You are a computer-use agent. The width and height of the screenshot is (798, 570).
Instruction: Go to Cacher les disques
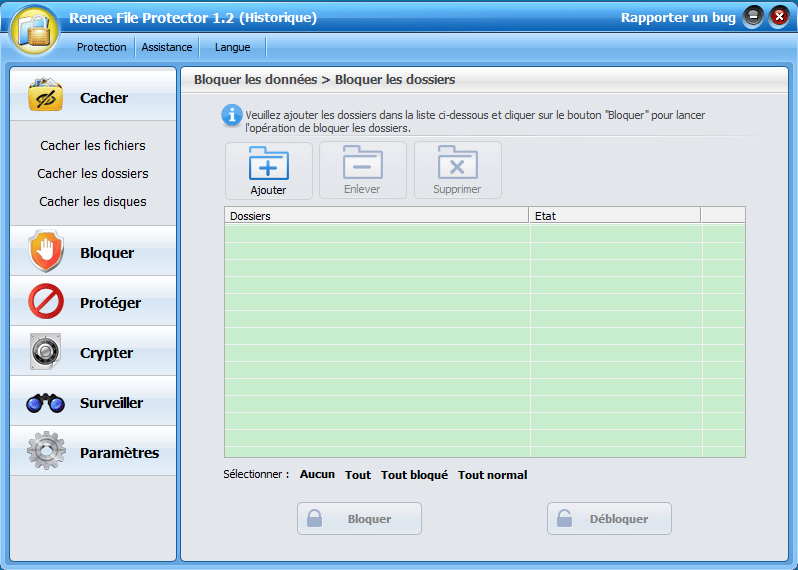point(93,201)
